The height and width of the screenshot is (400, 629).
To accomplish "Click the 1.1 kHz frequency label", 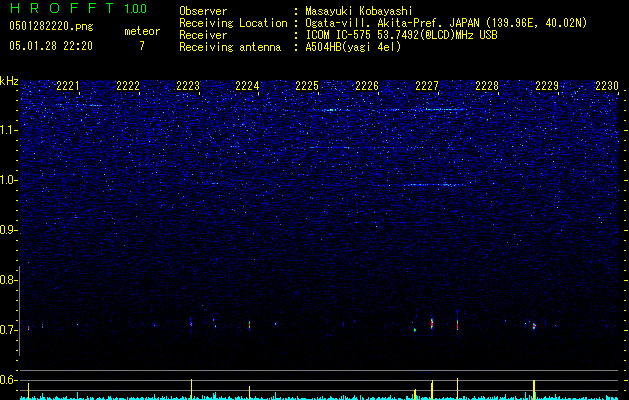I will coord(8,130).
